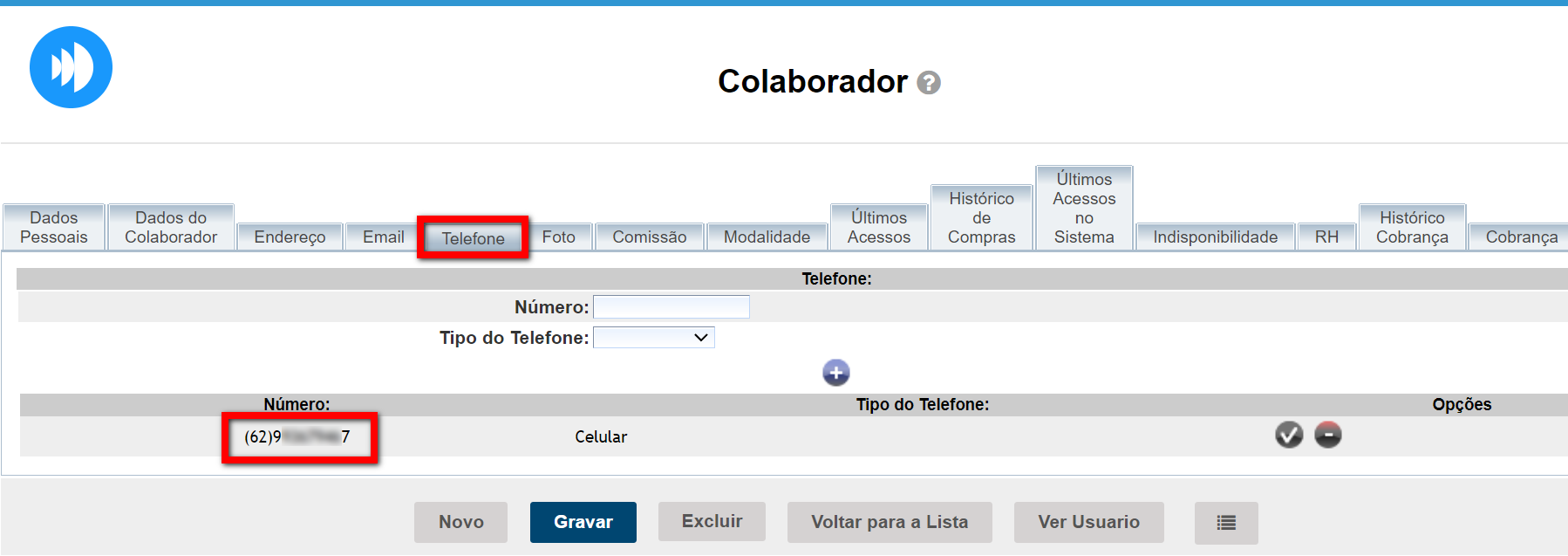Click Voltar para a Lista button

pyautogui.click(x=889, y=522)
